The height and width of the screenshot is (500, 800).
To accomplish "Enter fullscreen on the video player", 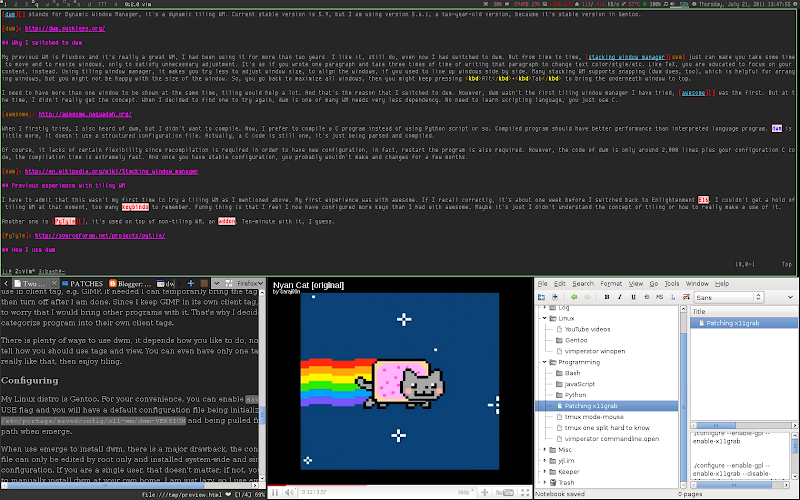I will point(525,492).
